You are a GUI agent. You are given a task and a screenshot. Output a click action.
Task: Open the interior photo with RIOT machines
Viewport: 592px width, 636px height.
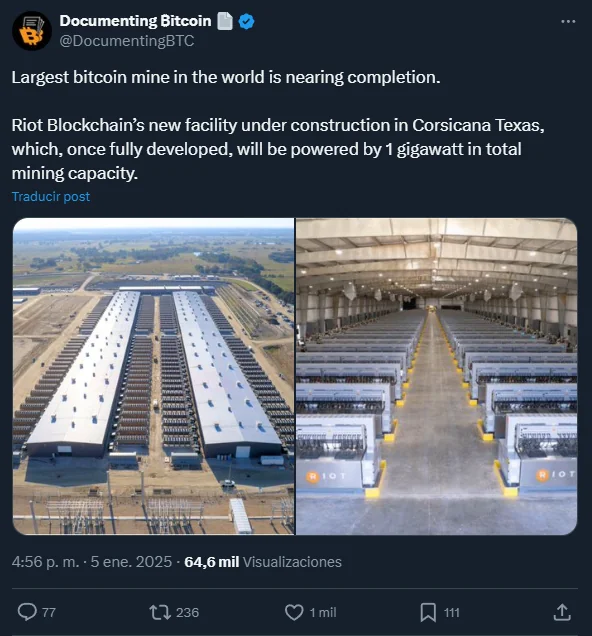(436, 376)
